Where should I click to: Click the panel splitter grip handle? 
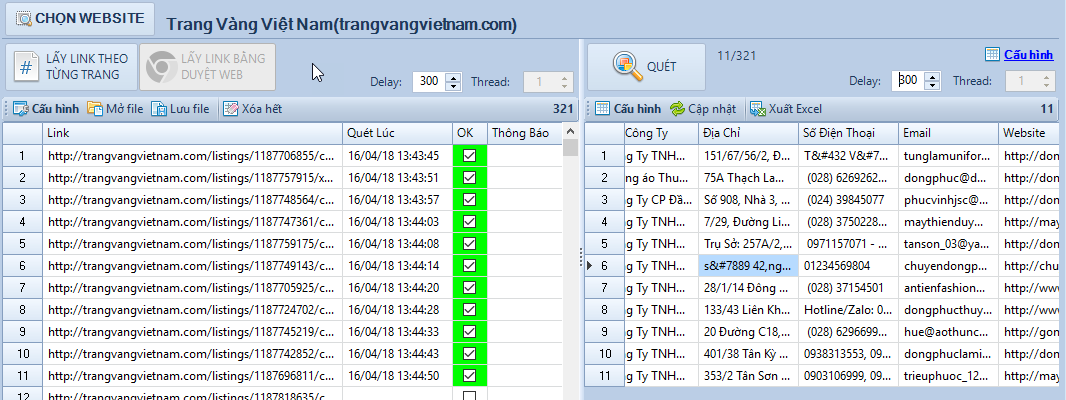[x=581, y=257]
